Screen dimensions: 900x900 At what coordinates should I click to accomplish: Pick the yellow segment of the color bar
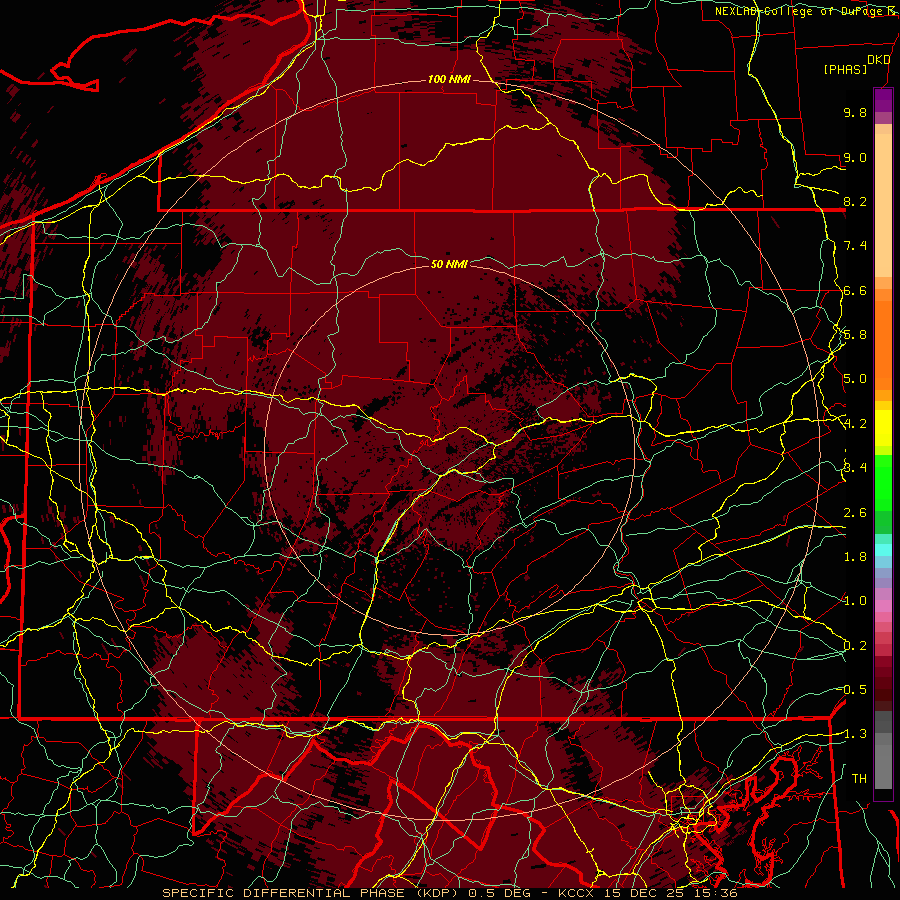(883, 428)
